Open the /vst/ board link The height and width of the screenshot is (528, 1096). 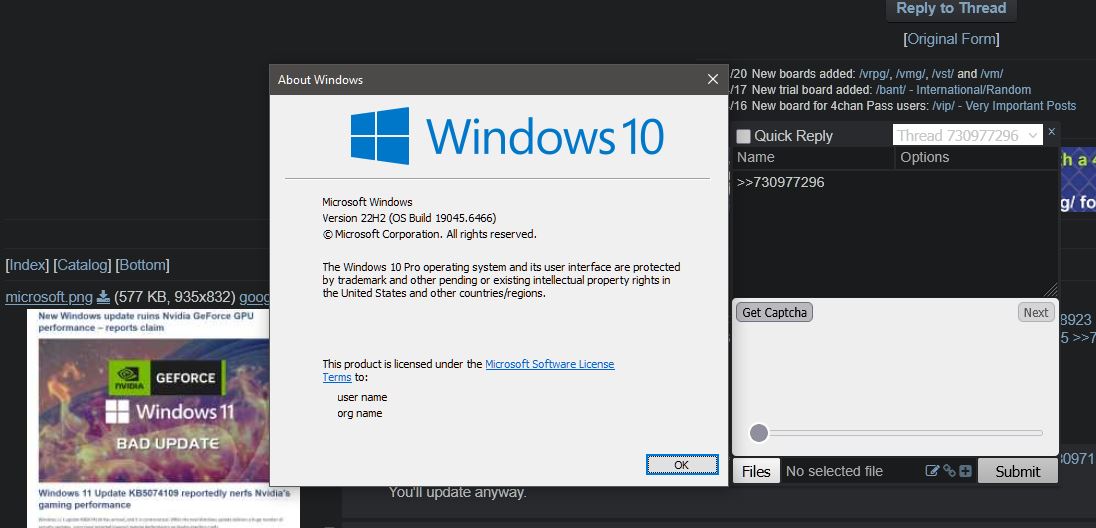tap(944, 73)
